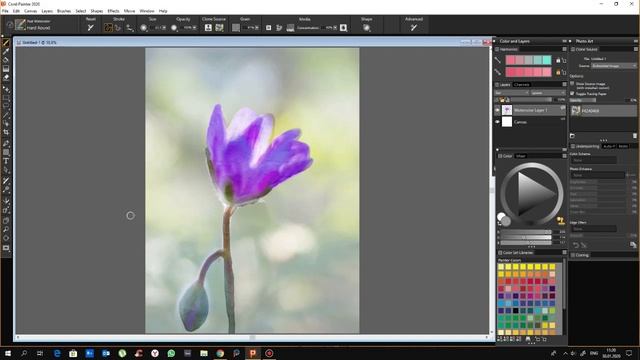Open the Brushes menu
The width and height of the screenshot is (640, 360).
coord(64,11)
